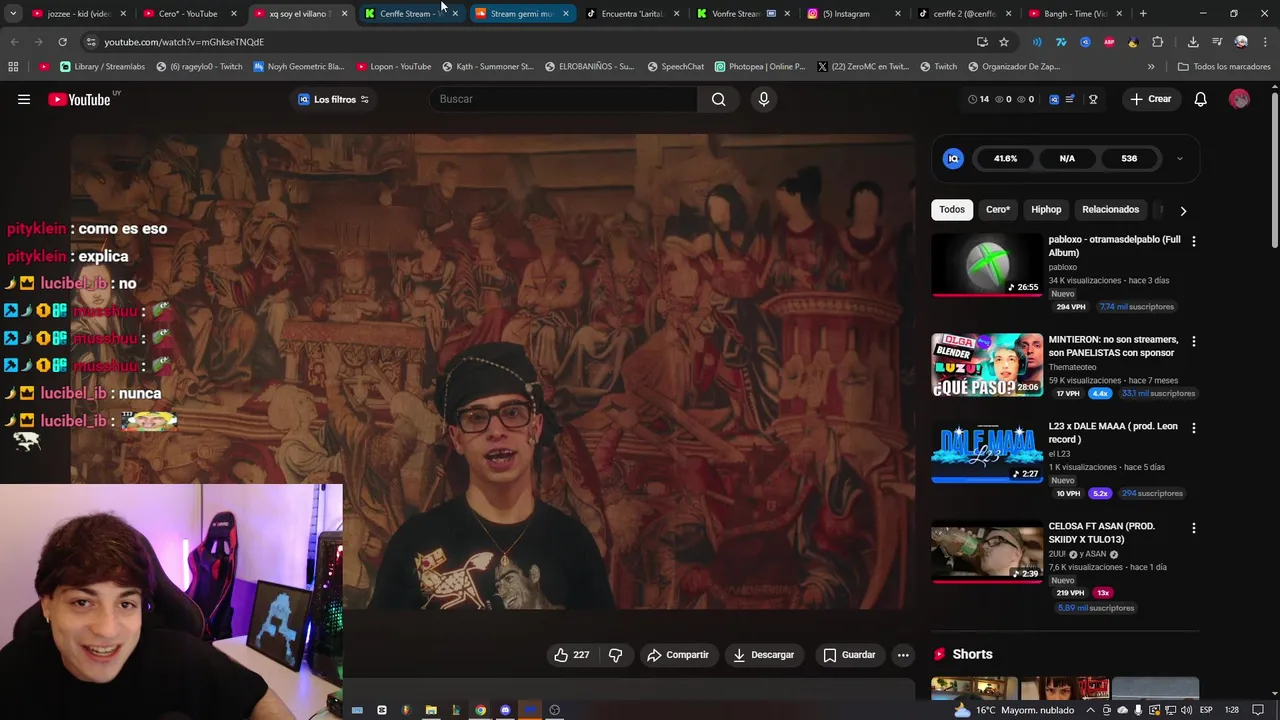Start voice search with the microphone
The height and width of the screenshot is (720, 1280).
coord(763,99)
